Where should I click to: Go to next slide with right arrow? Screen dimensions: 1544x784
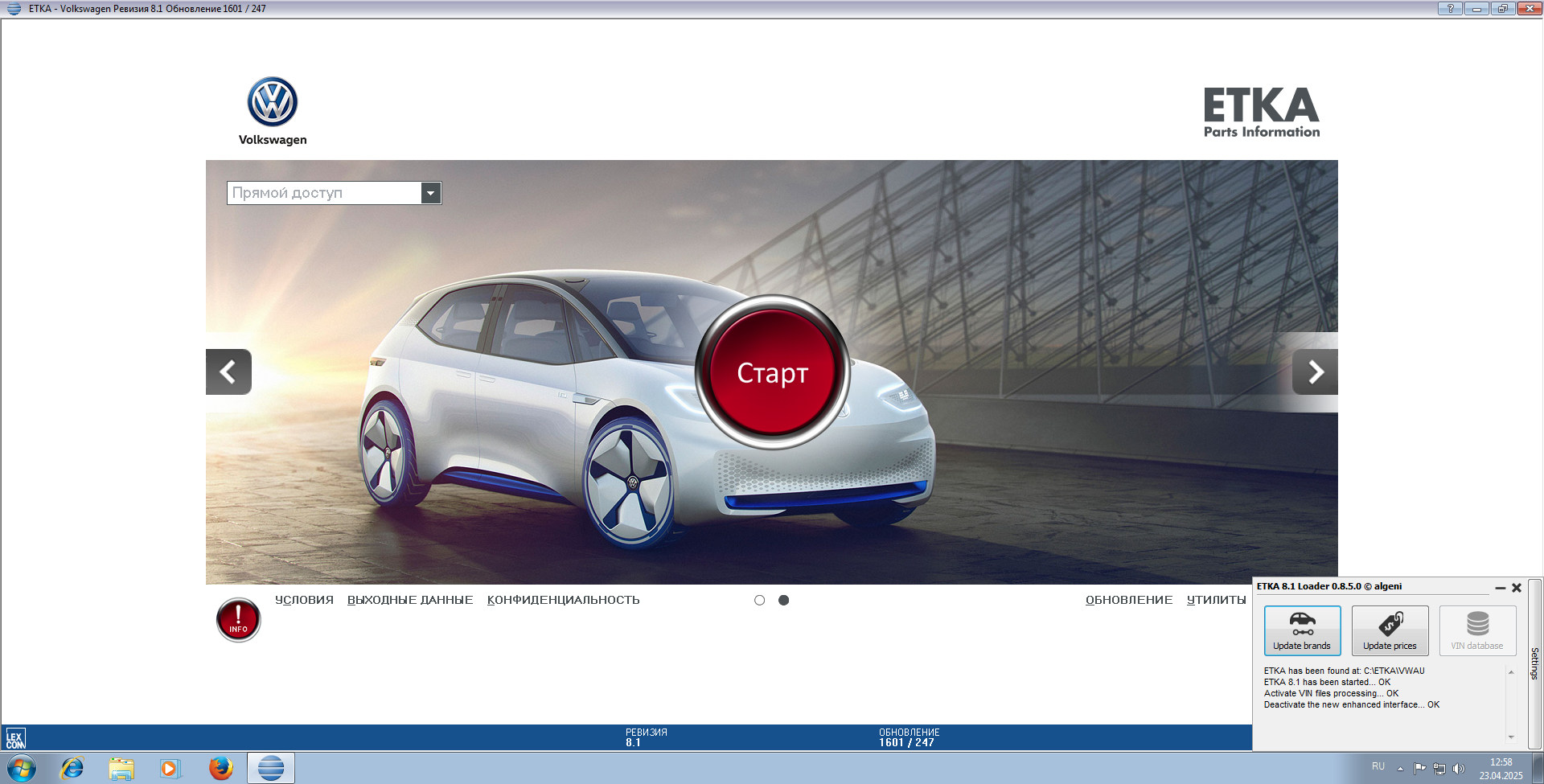pos(1315,371)
